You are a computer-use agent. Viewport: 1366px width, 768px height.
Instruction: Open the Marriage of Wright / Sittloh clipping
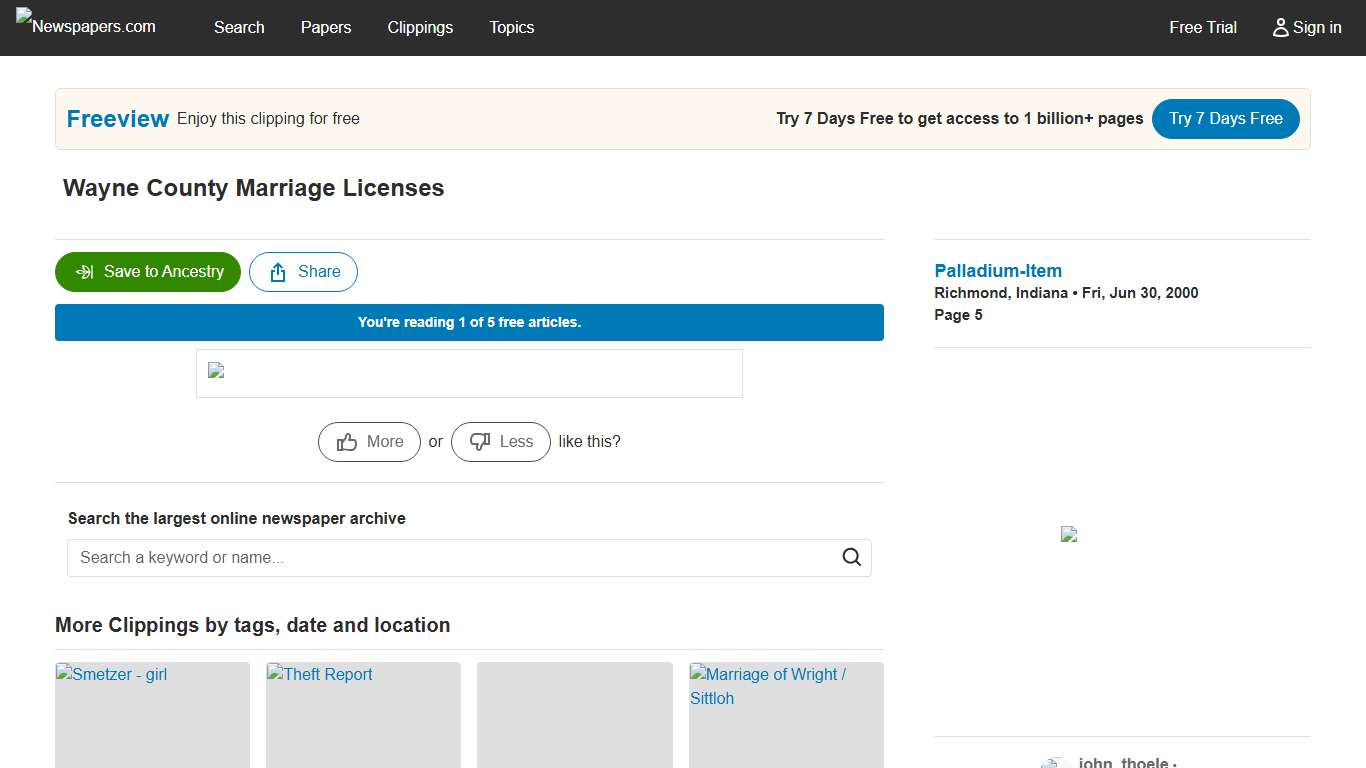(x=786, y=714)
